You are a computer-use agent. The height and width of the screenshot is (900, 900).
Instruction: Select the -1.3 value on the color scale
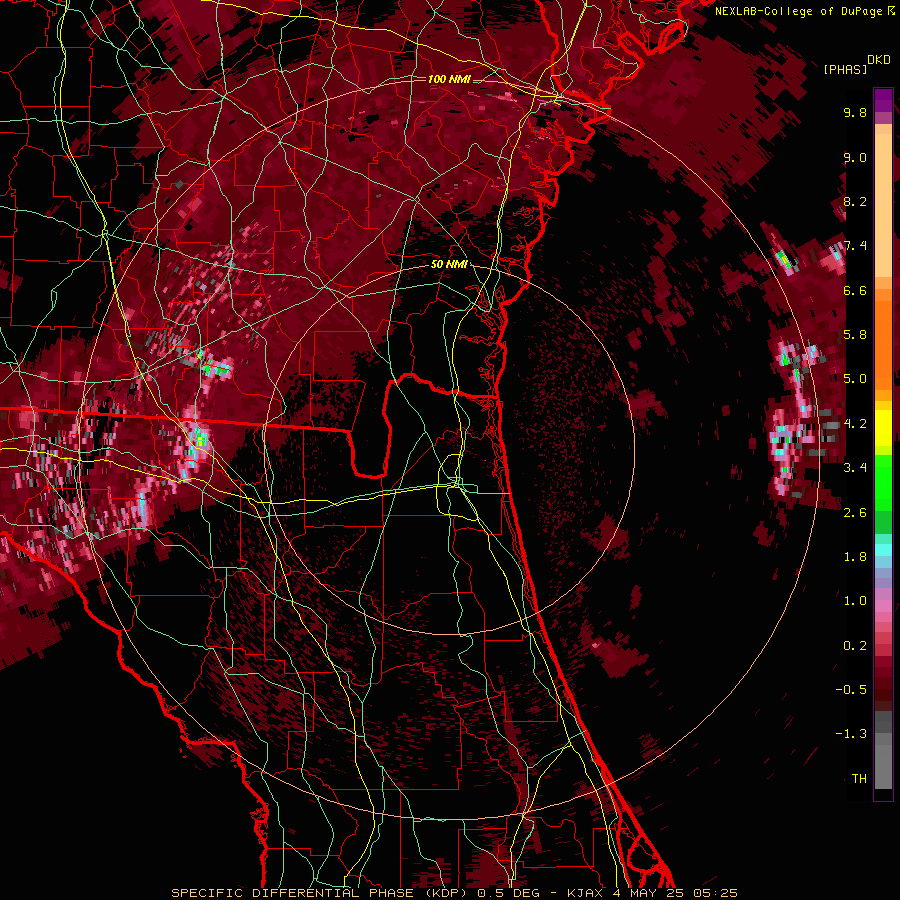point(851,734)
